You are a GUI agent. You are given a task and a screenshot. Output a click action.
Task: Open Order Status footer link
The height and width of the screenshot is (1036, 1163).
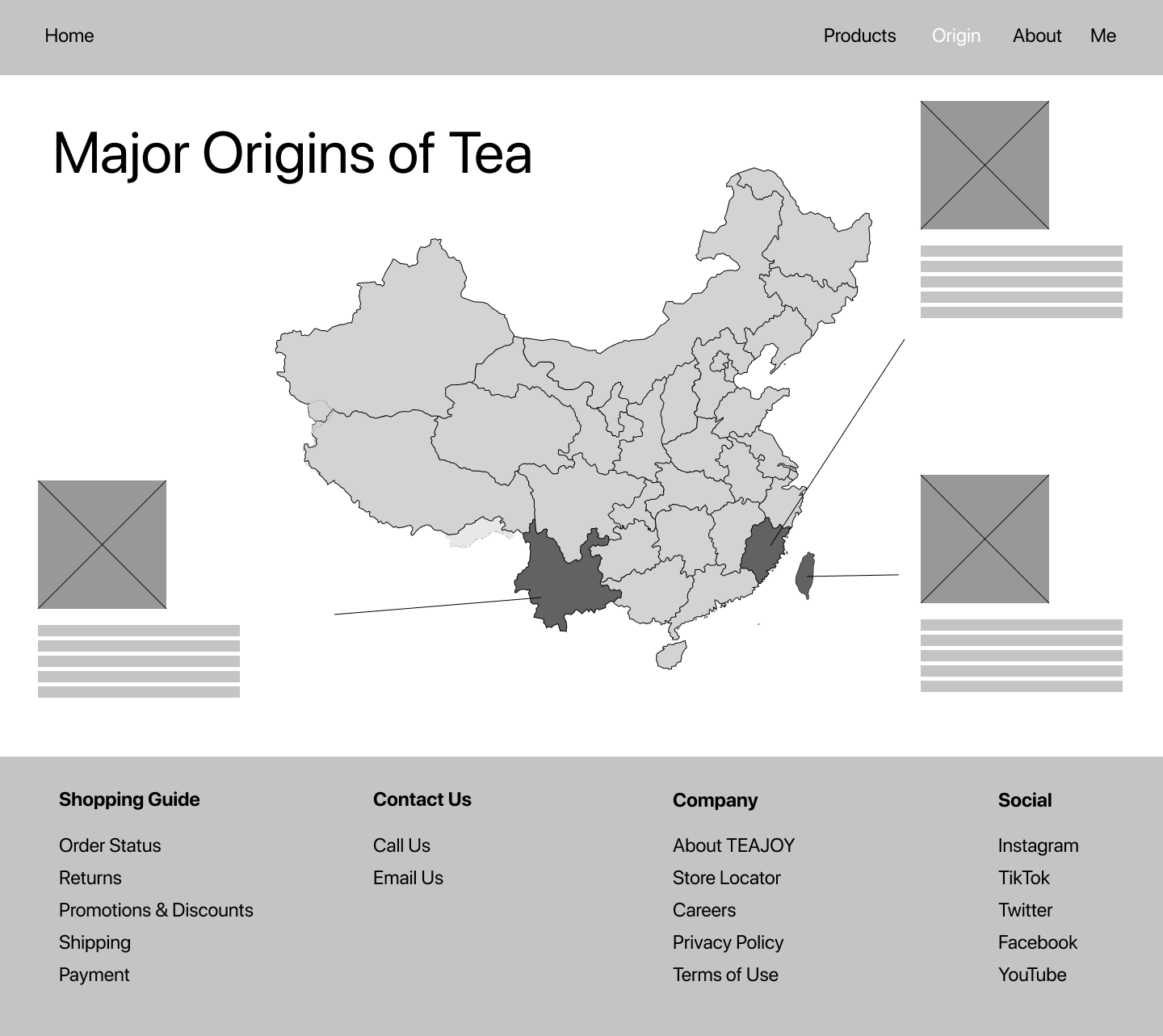[110, 845]
